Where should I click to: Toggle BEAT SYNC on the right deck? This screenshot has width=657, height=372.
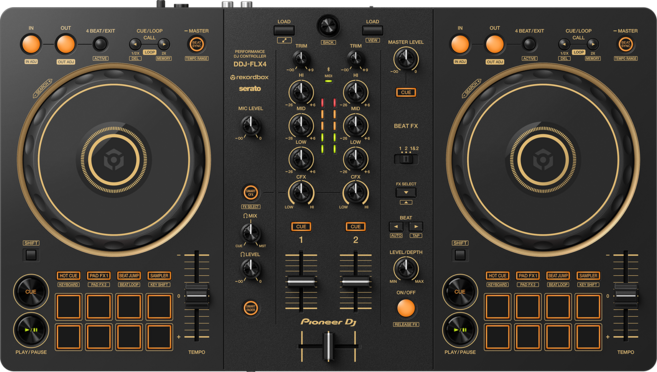(x=626, y=44)
